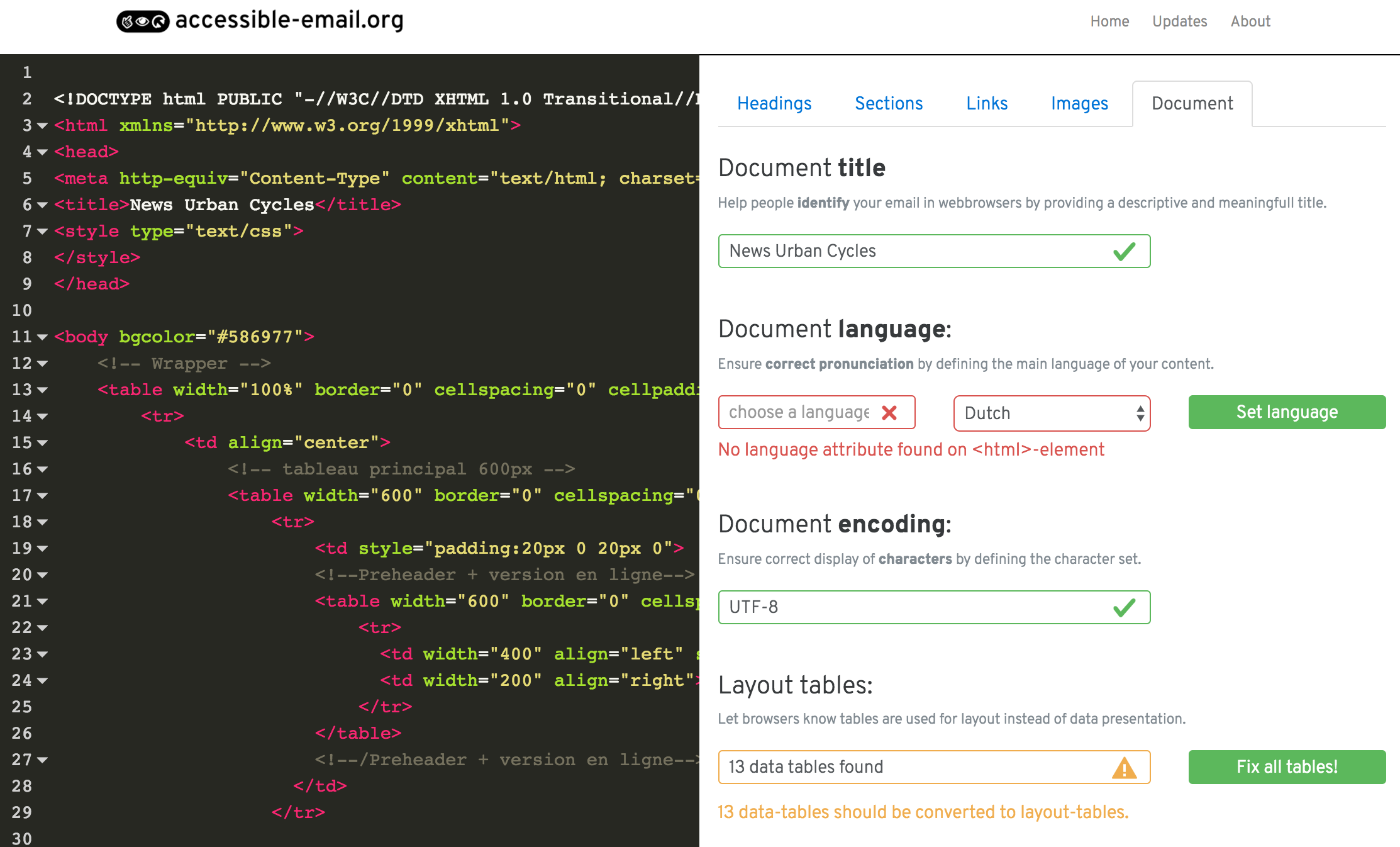Click the closing td tag on line 28
The width and height of the screenshot is (1400, 847).
320,787
